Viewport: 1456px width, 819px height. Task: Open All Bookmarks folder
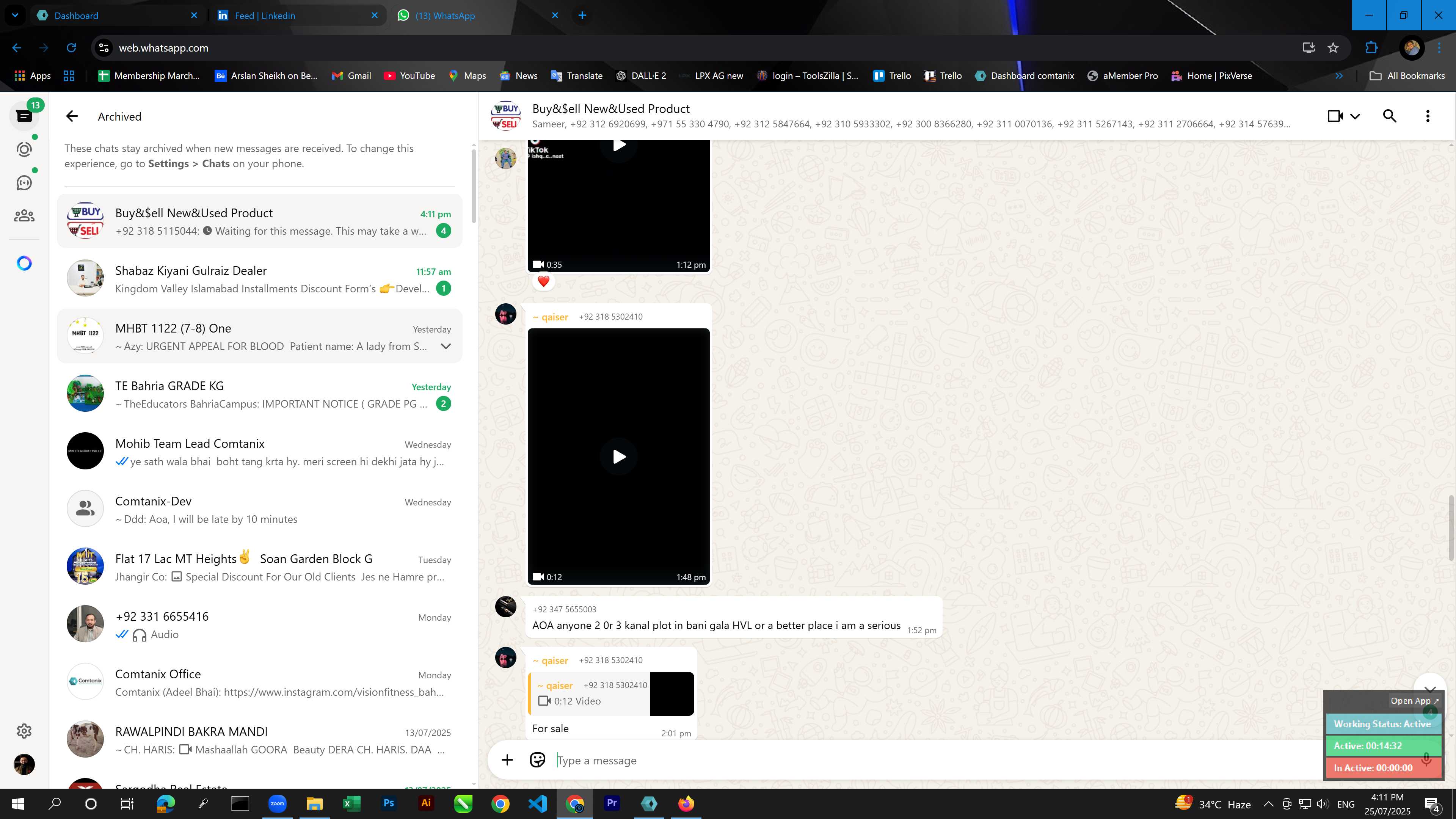[x=1407, y=76]
